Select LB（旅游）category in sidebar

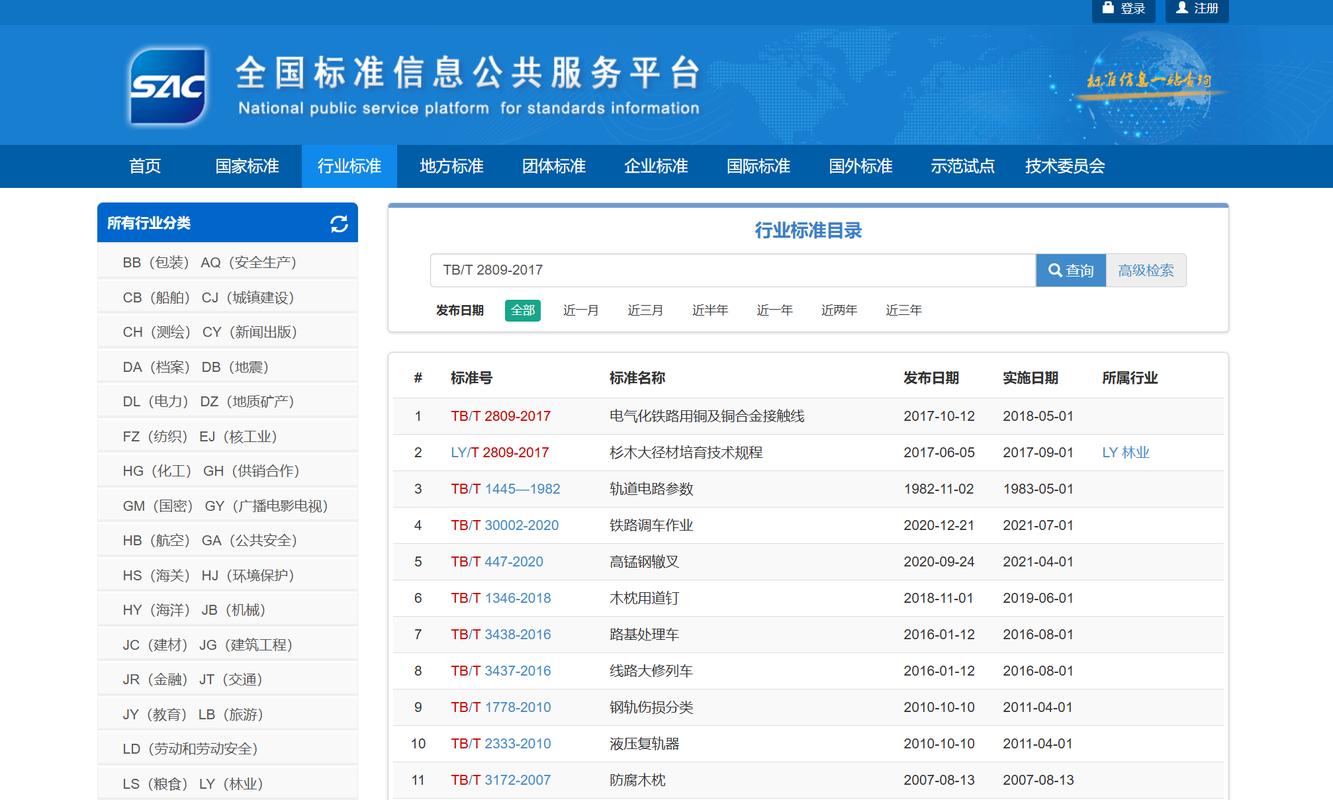click(231, 714)
